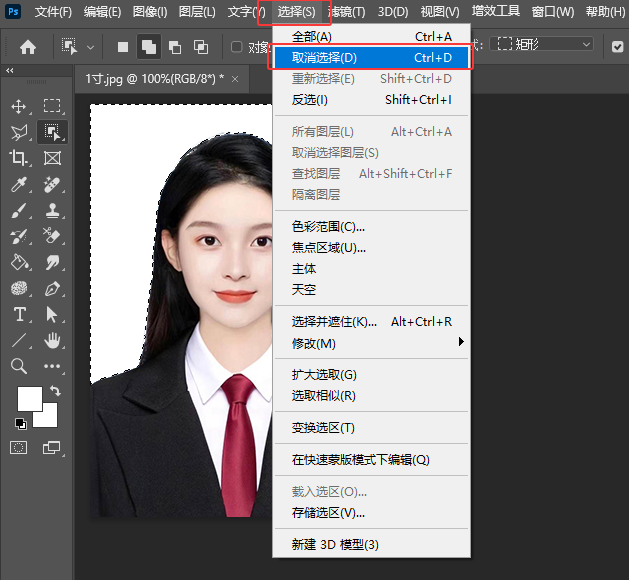Choose the Paint Bucket tool
This screenshot has width=629, height=580.
point(19,262)
